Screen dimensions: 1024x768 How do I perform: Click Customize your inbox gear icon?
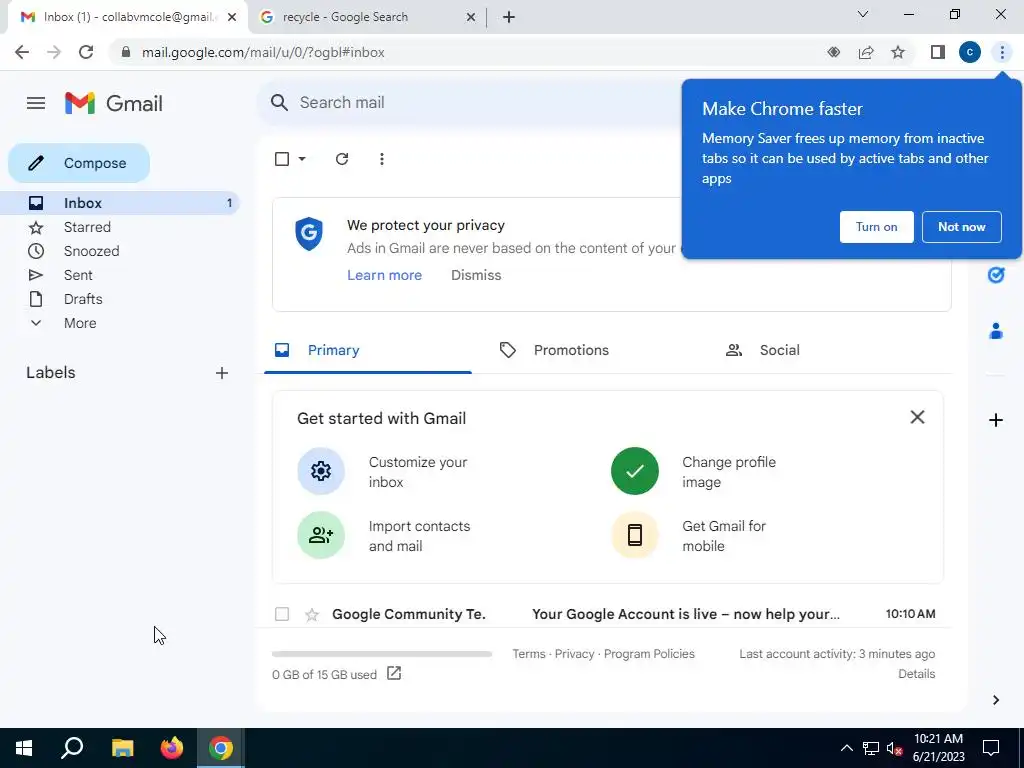pos(321,471)
